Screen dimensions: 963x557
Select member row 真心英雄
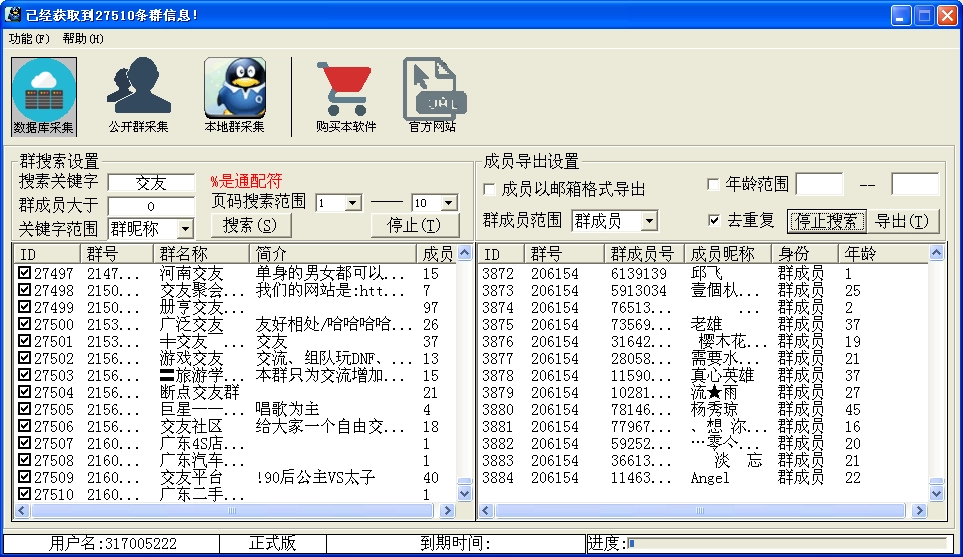click(703, 375)
